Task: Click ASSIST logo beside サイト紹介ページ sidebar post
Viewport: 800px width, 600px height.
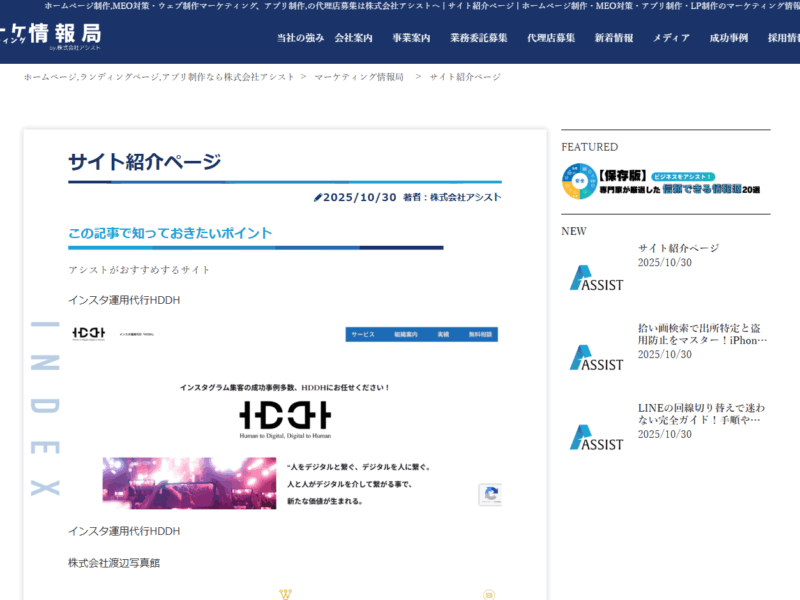Action: click(596, 278)
